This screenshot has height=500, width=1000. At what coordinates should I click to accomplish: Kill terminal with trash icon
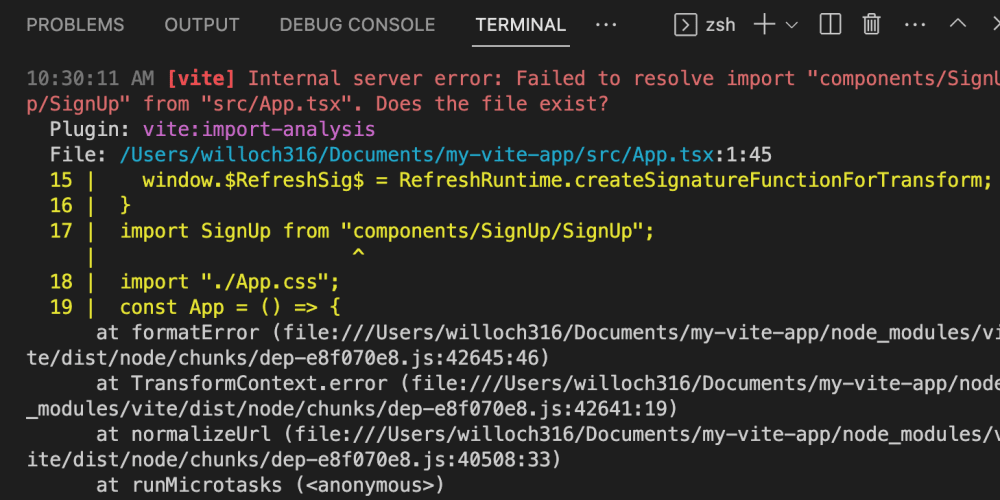871,25
